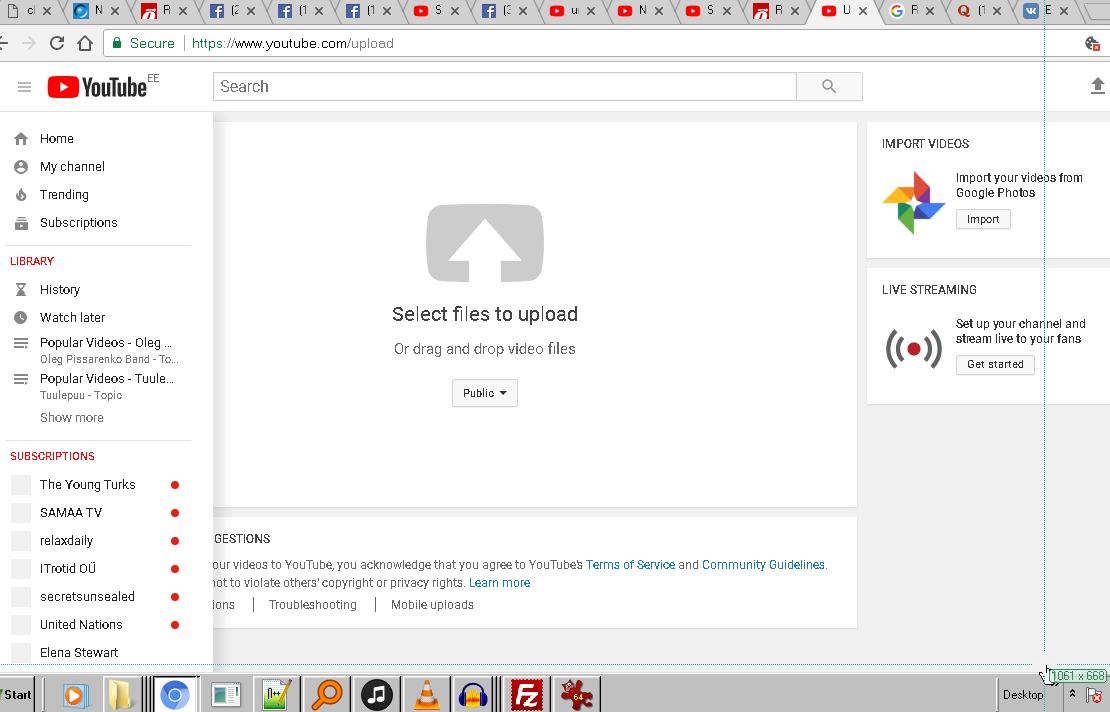This screenshot has height=712, width=1110.
Task: Click the live streaming broadcast icon
Action: (914, 348)
